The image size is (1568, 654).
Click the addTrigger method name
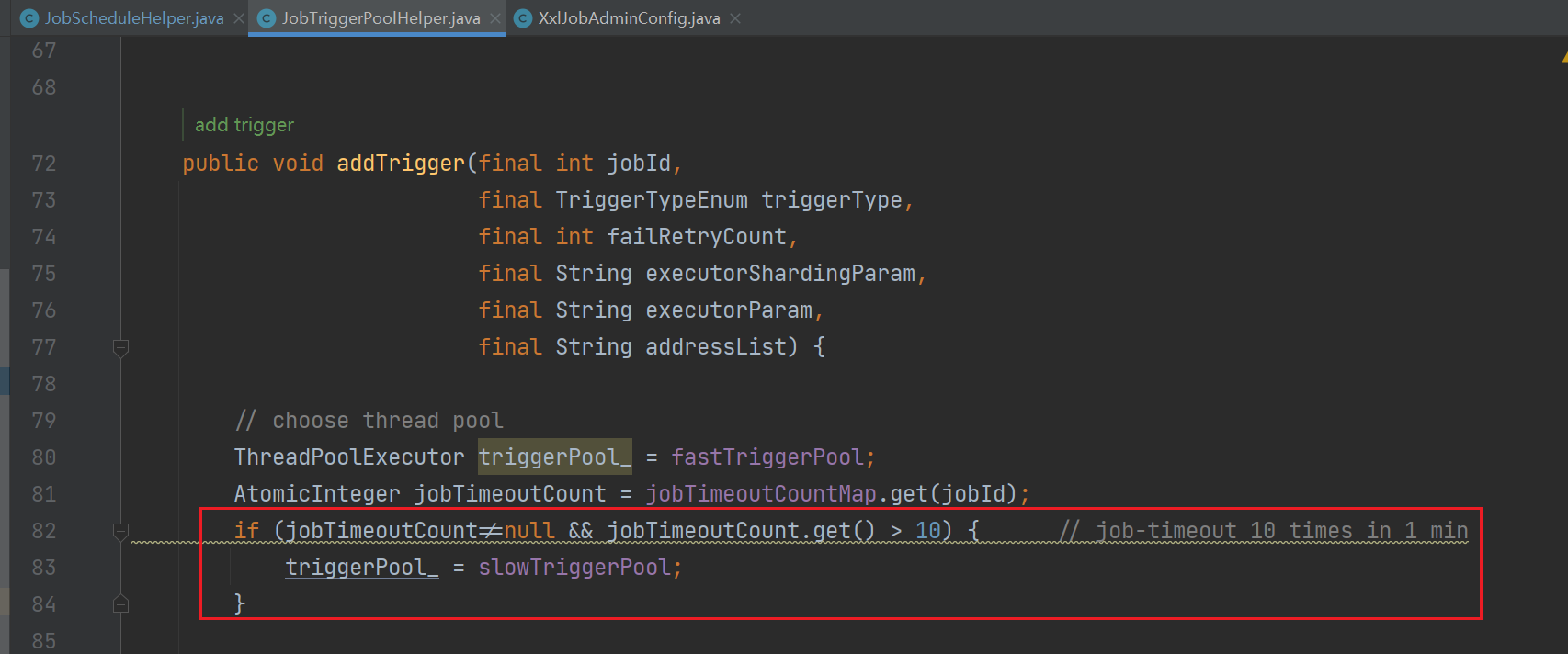coord(401,163)
